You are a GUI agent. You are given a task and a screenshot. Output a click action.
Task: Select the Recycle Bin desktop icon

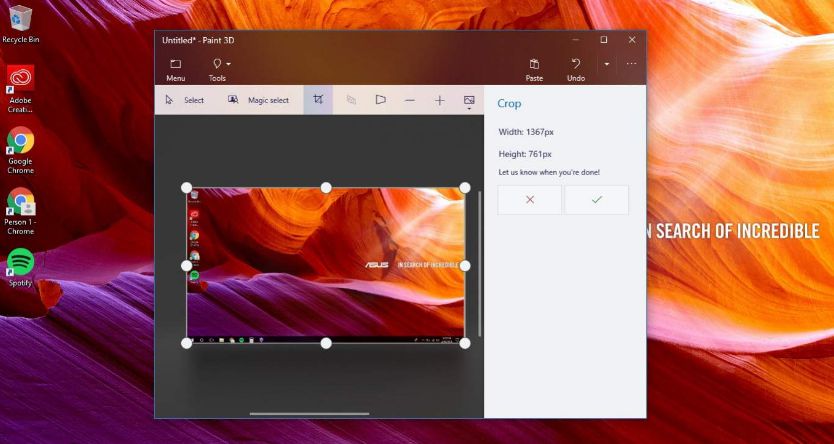coord(21,24)
